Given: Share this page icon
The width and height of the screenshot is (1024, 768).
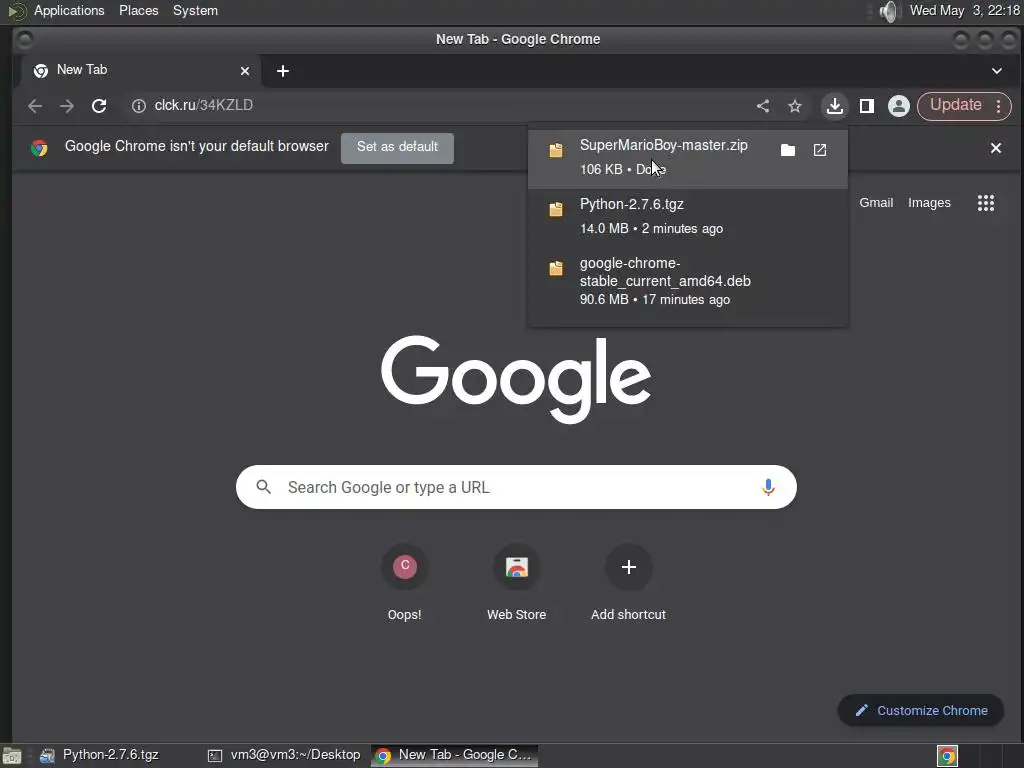Looking at the screenshot, I should click(763, 106).
